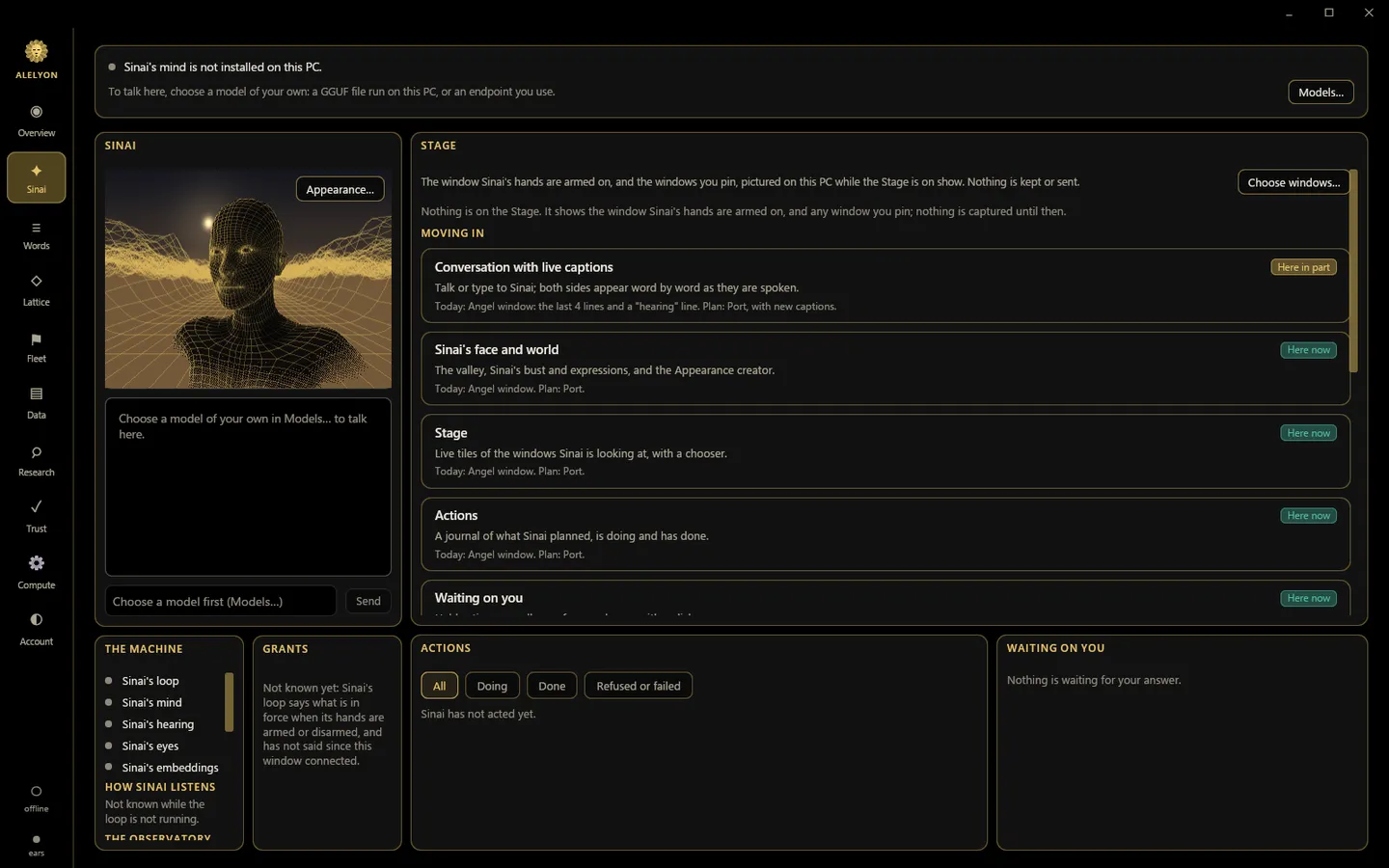Open the Overview section icon

click(37, 112)
